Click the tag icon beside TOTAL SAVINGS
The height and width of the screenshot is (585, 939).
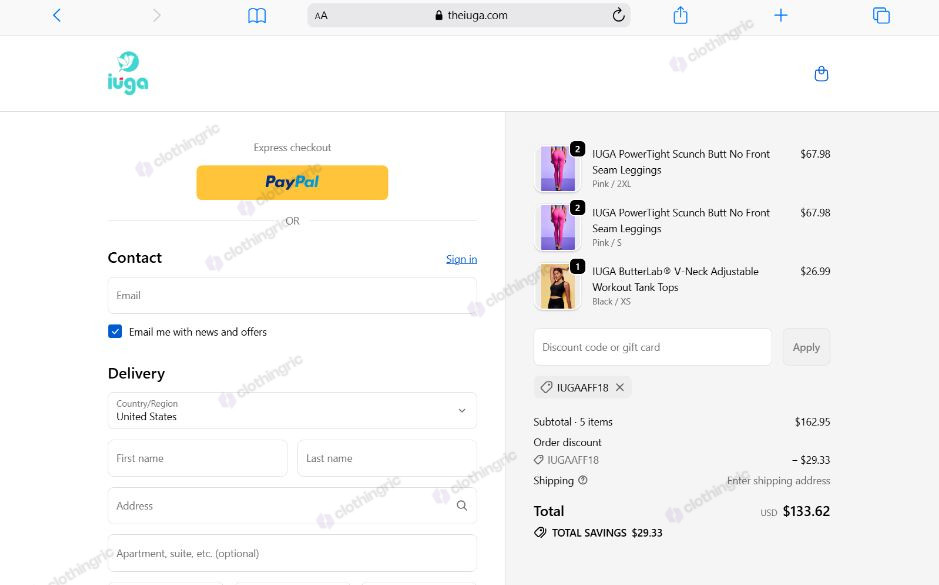coord(540,532)
